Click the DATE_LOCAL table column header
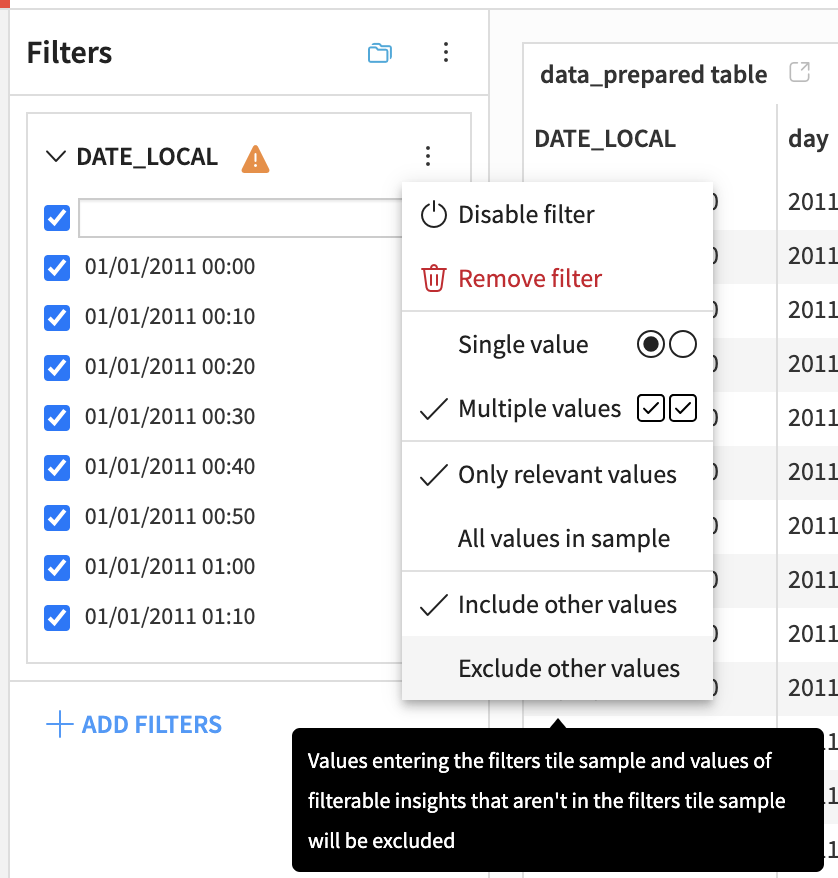Screen dimensions: 838x878 605,139
